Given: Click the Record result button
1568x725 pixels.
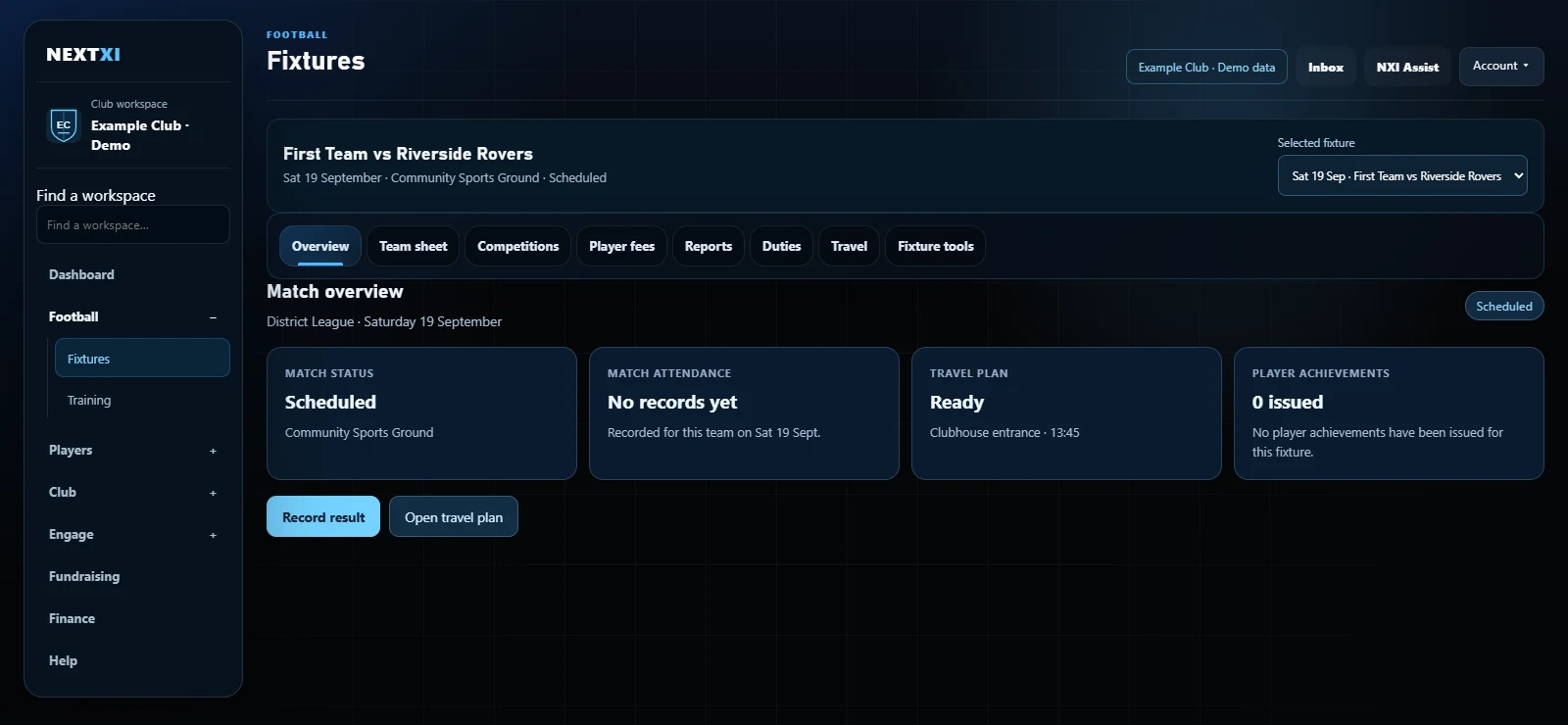Looking at the screenshot, I should [323, 516].
